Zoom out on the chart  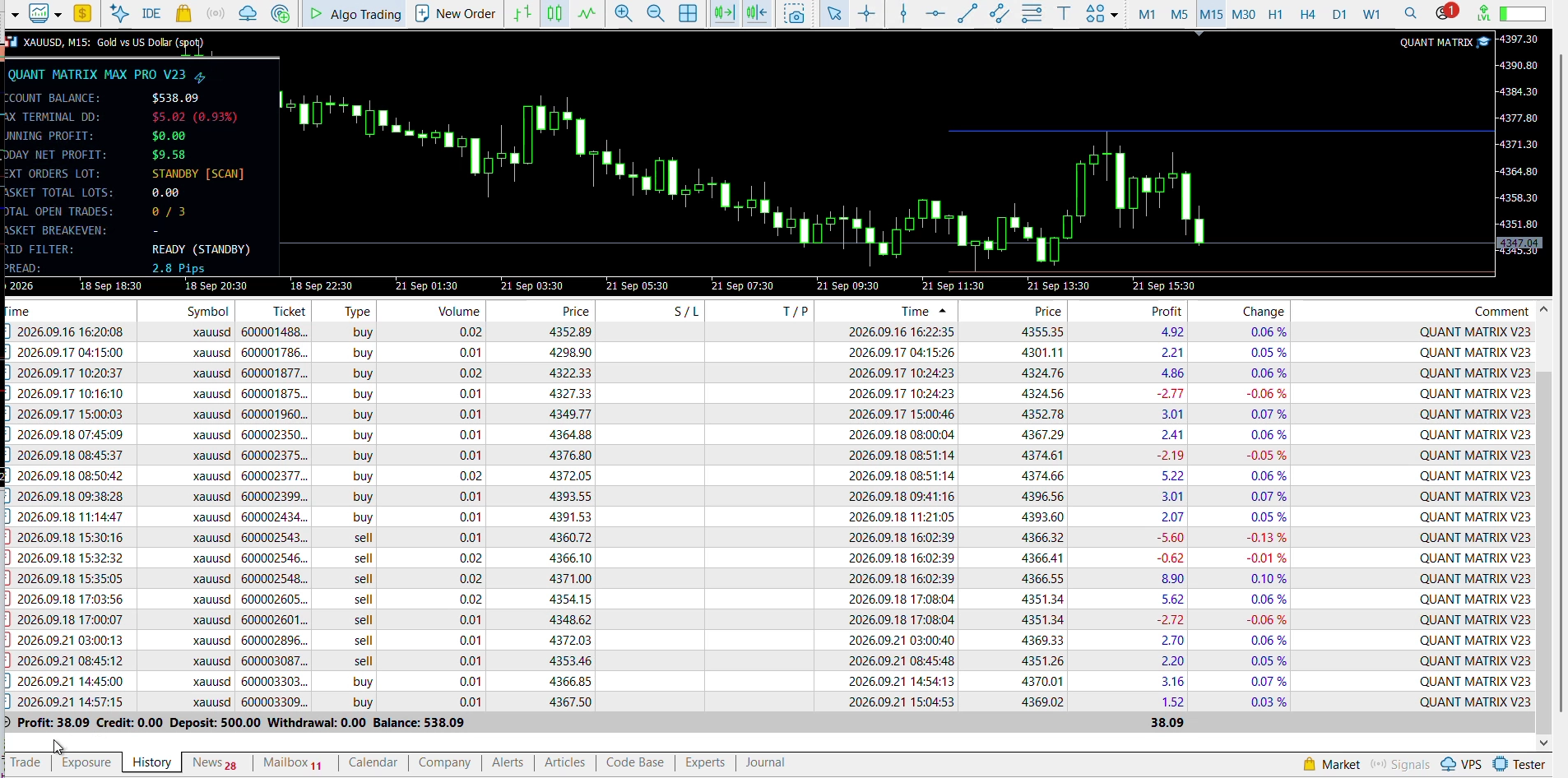(x=656, y=13)
